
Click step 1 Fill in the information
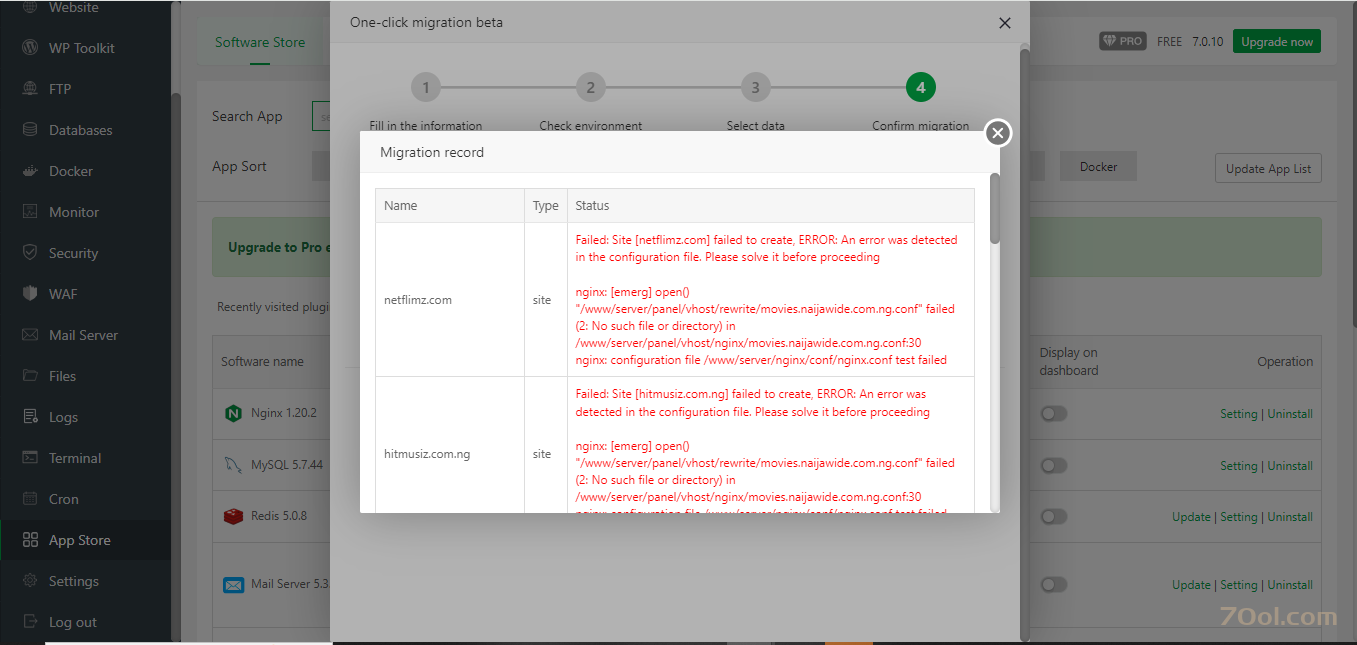425,88
